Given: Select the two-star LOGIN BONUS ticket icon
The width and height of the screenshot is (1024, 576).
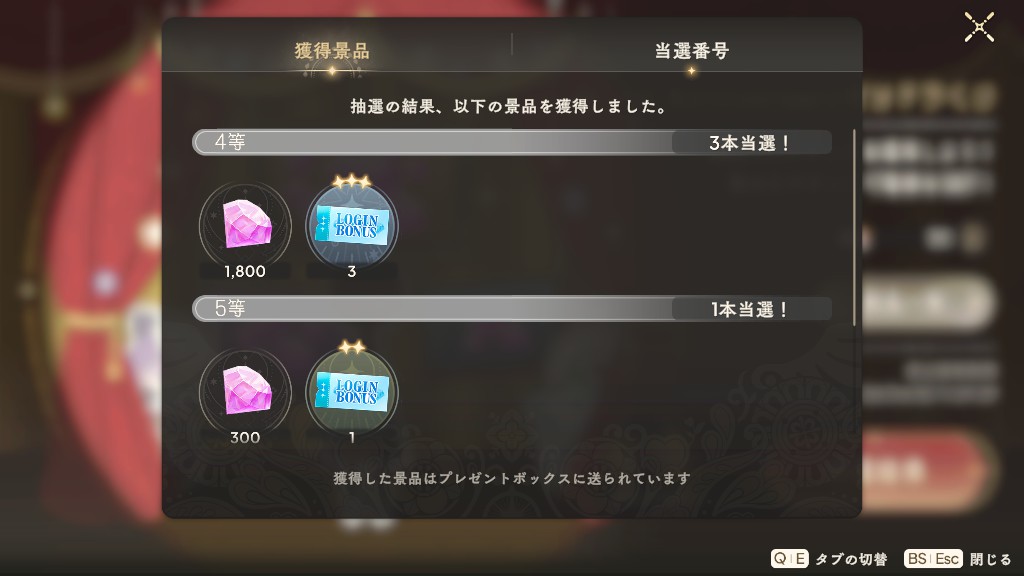Looking at the screenshot, I should coord(352,391).
